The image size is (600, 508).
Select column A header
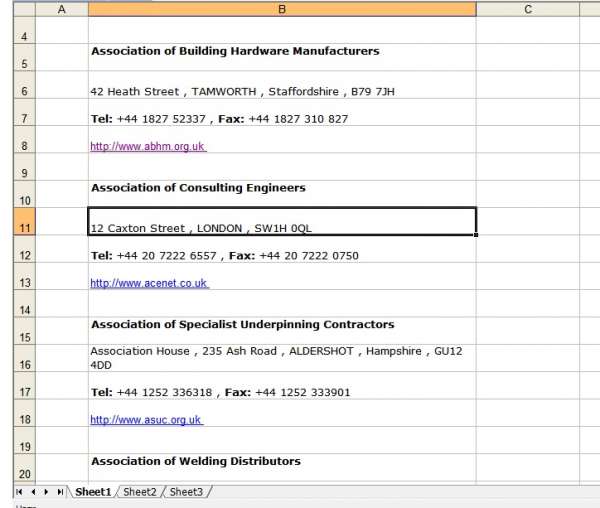[62, 9]
